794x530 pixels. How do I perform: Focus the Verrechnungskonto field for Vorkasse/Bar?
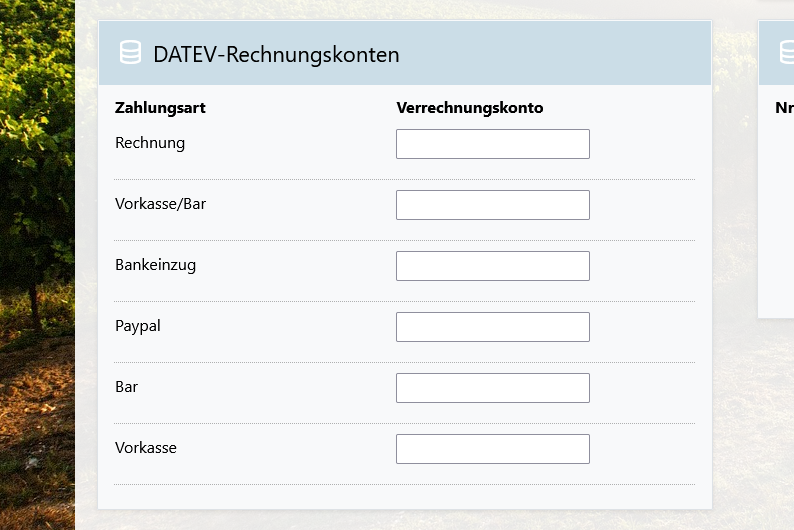492,205
